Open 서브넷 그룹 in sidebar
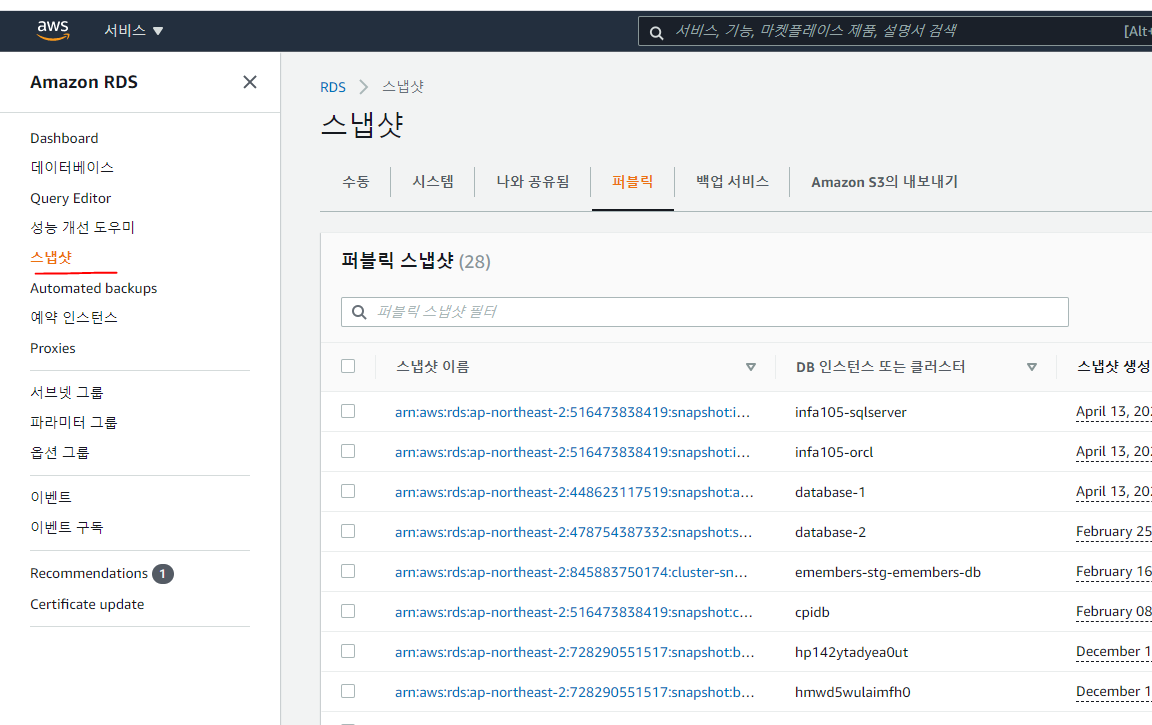The height and width of the screenshot is (725, 1152). click(x=67, y=392)
